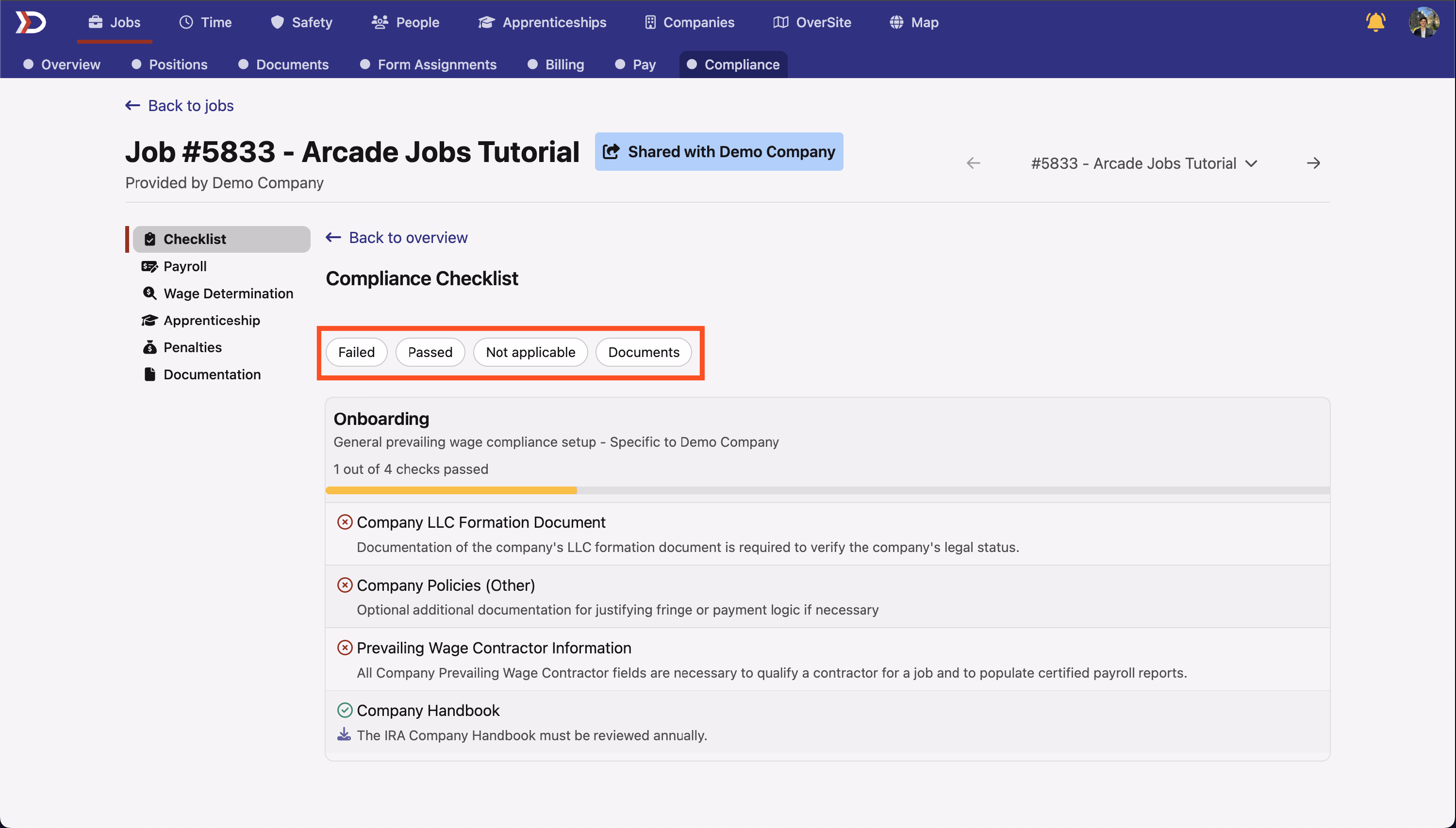1456x828 pixels.
Task: Click the OverSite map-book icon
Action: 780,22
